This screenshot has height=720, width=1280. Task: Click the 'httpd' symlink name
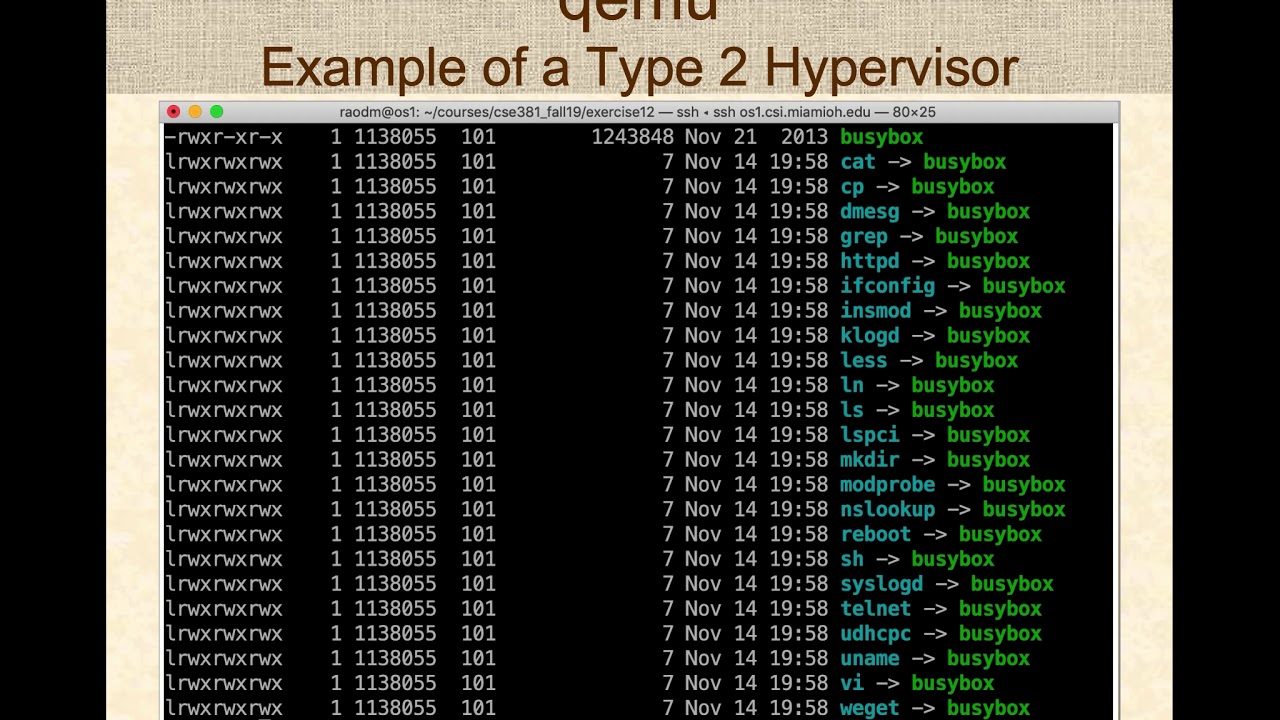pos(869,261)
